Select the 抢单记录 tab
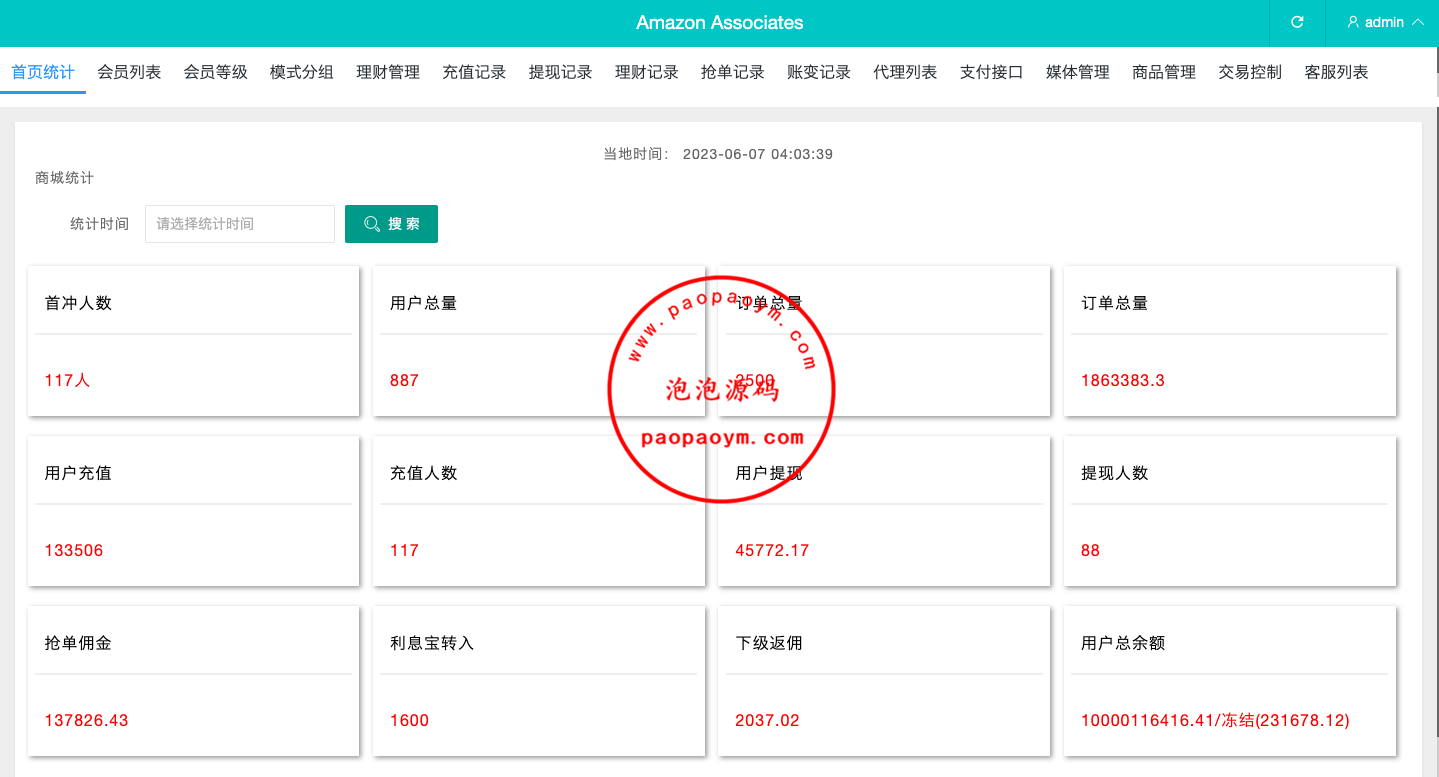Screen dimensions: 1439x777 tap(732, 72)
